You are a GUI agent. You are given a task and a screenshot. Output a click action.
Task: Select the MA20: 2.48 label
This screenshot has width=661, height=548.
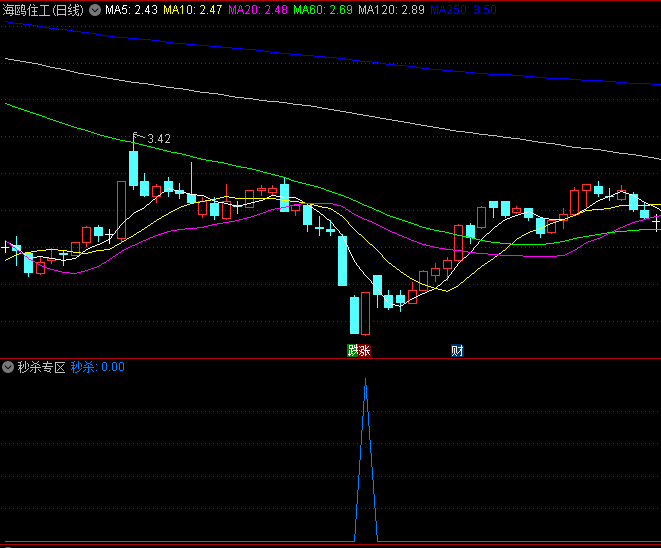[258, 10]
